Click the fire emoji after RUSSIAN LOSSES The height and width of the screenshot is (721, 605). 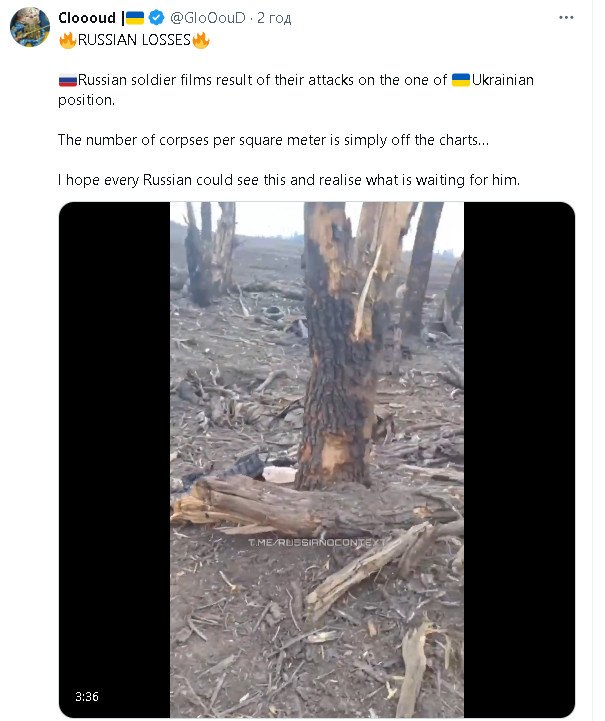click(200, 40)
